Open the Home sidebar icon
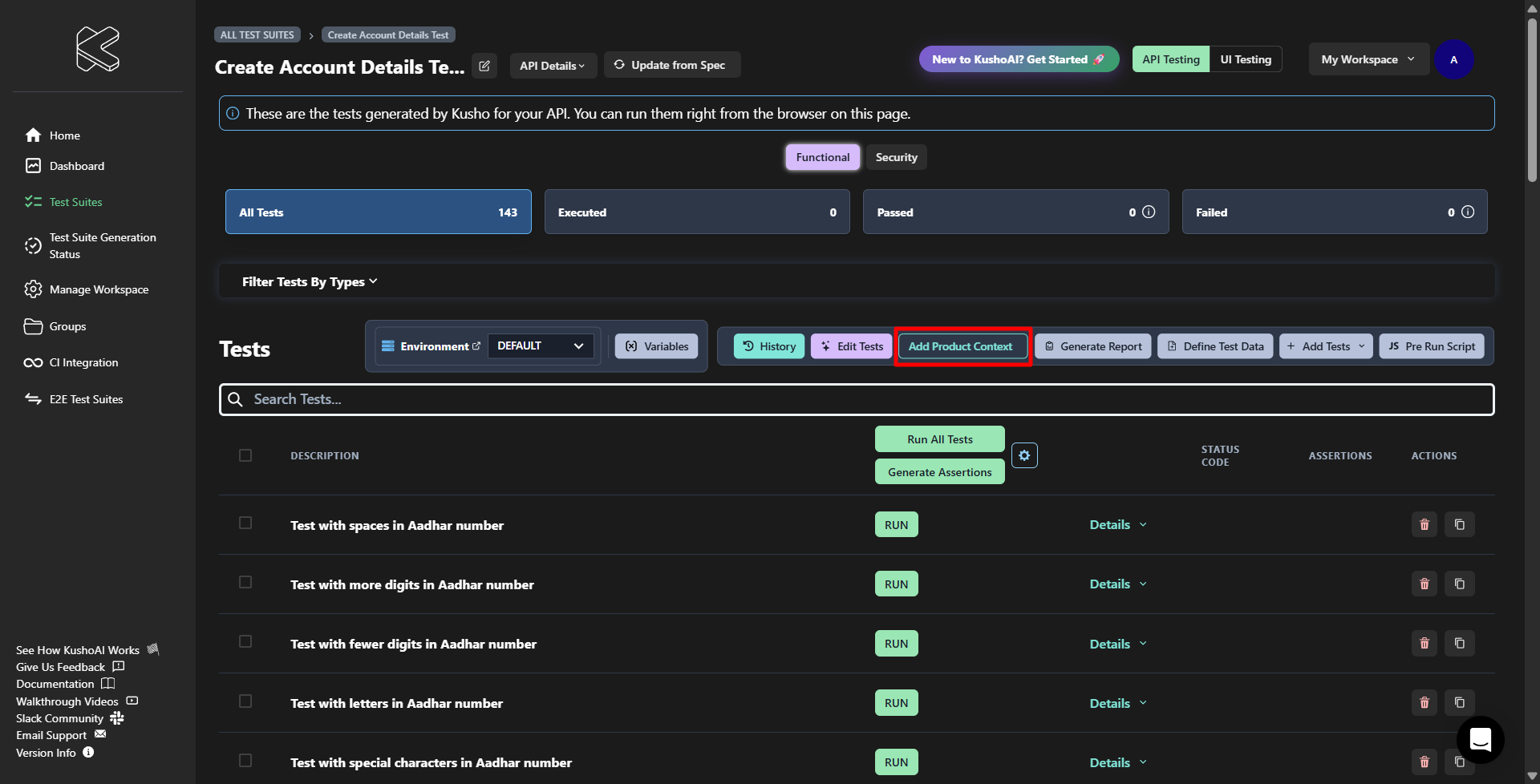The image size is (1540, 784). coord(33,135)
